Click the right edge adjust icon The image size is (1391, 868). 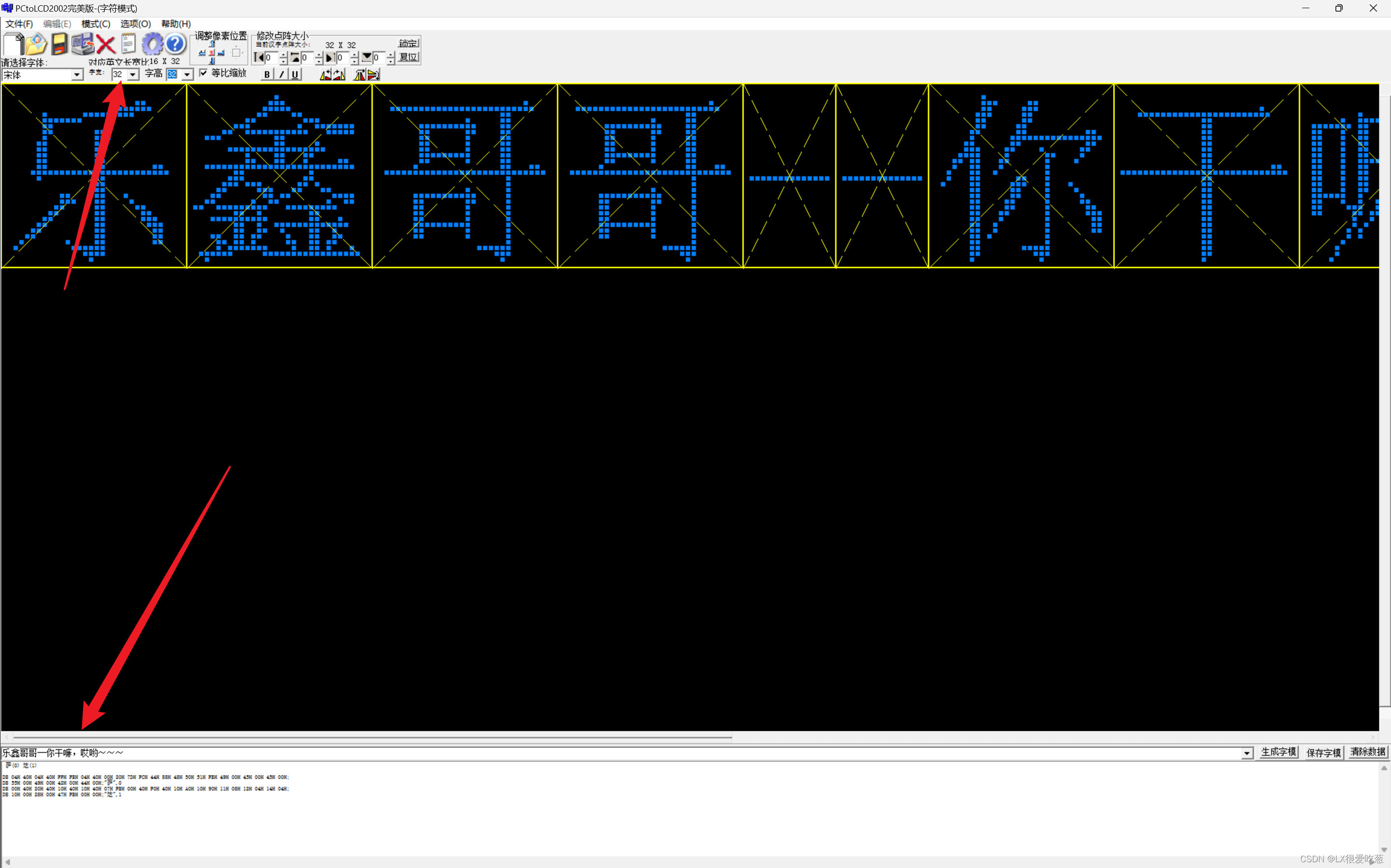330,57
